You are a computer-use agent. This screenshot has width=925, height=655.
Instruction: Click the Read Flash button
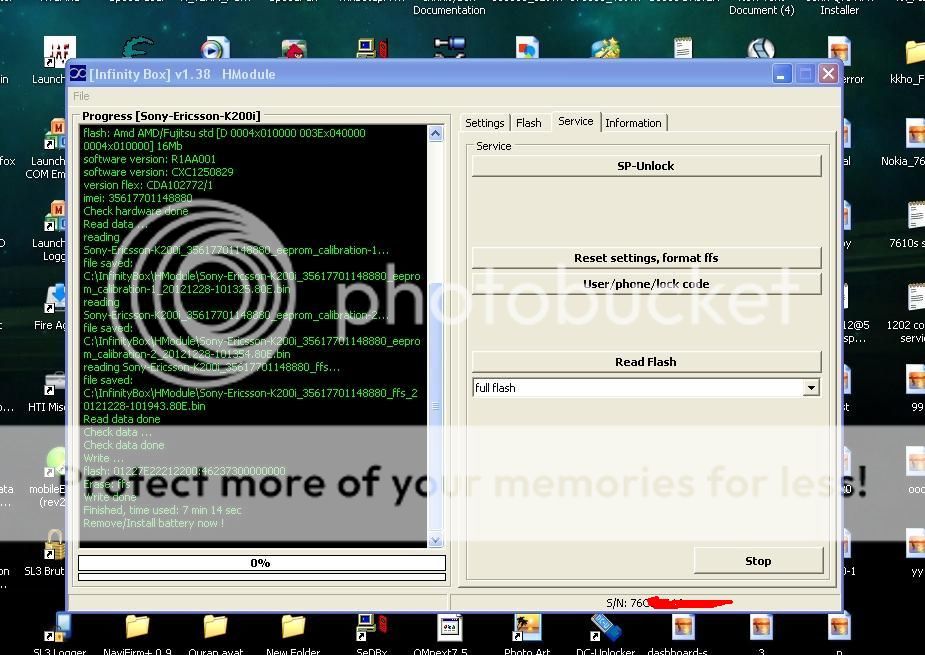click(646, 362)
